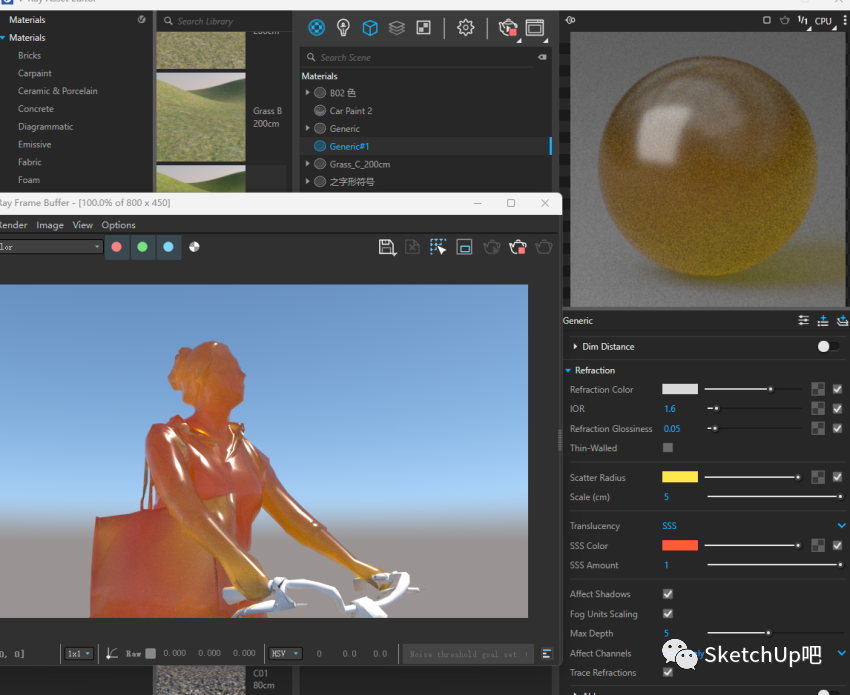Select the Generic#1 material
This screenshot has width=850, height=695.
(x=349, y=146)
